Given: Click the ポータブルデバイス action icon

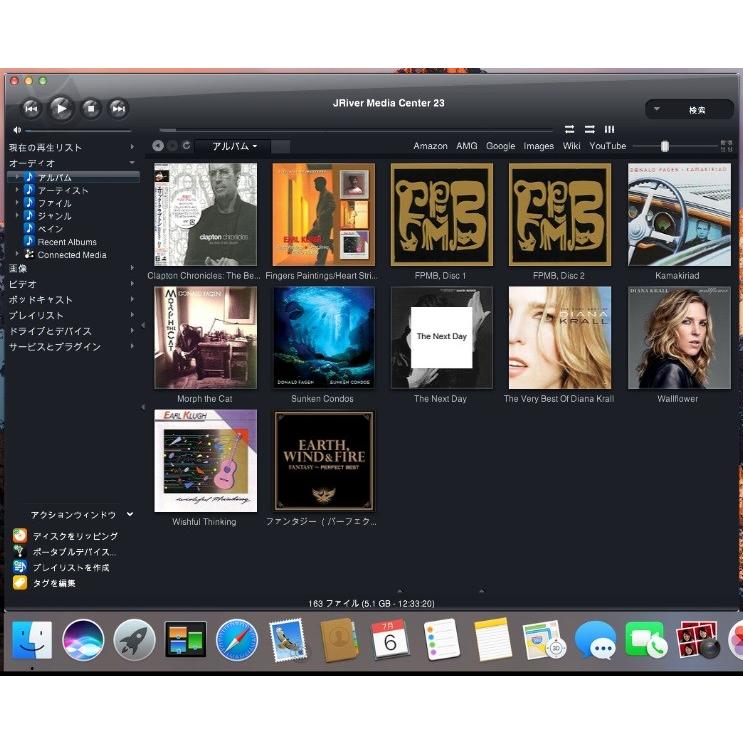Looking at the screenshot, I should 20,552.
